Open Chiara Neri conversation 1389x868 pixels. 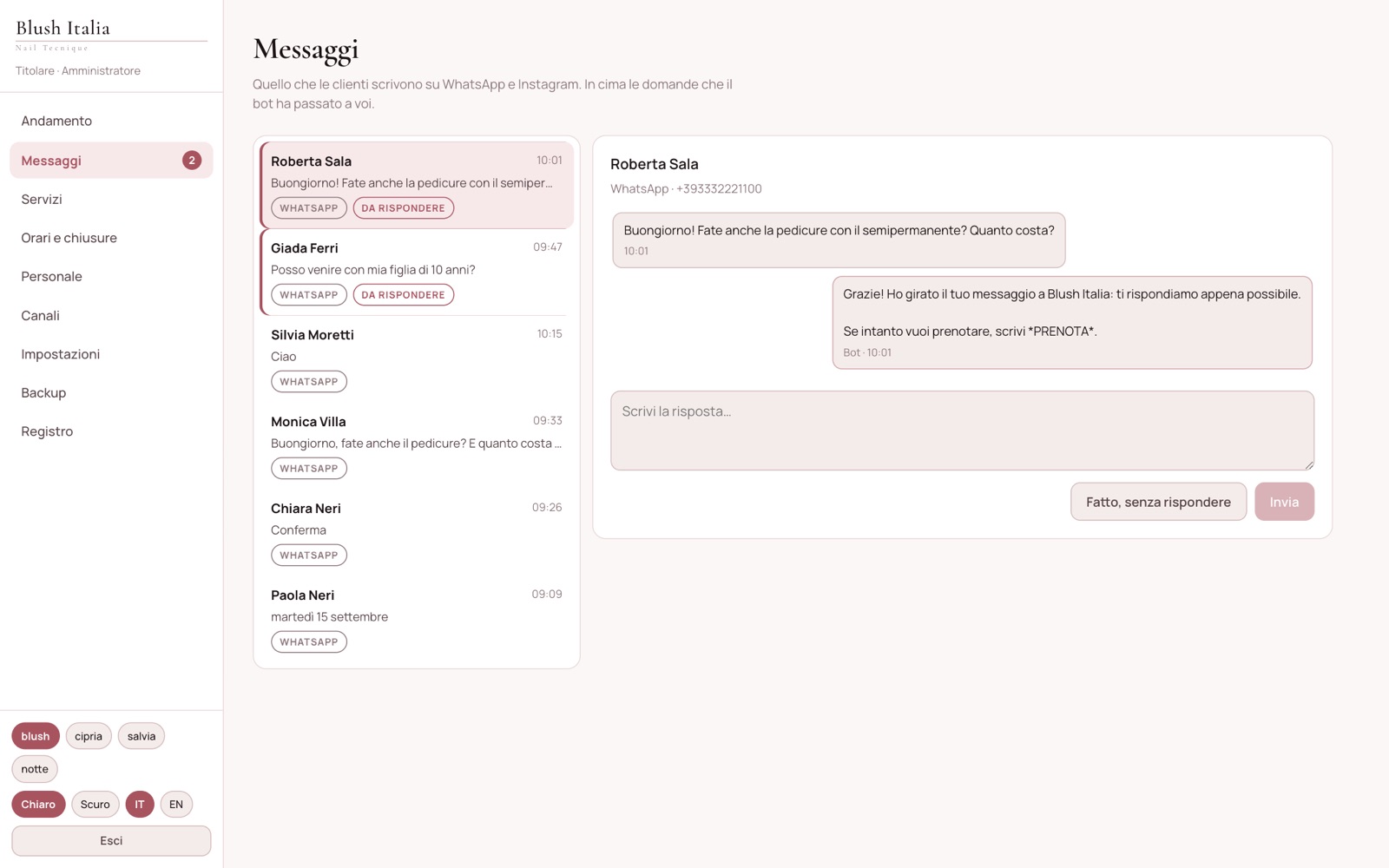[417, 532]
